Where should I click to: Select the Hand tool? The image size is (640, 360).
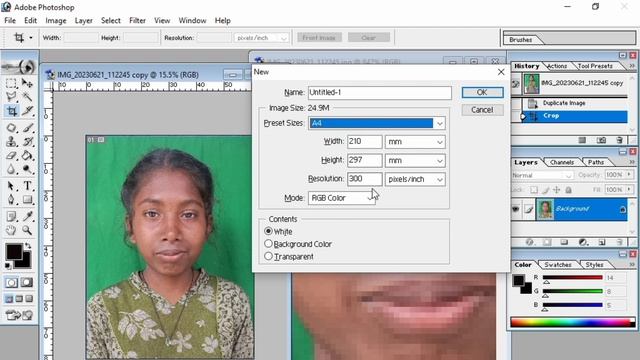click(11, 230)
